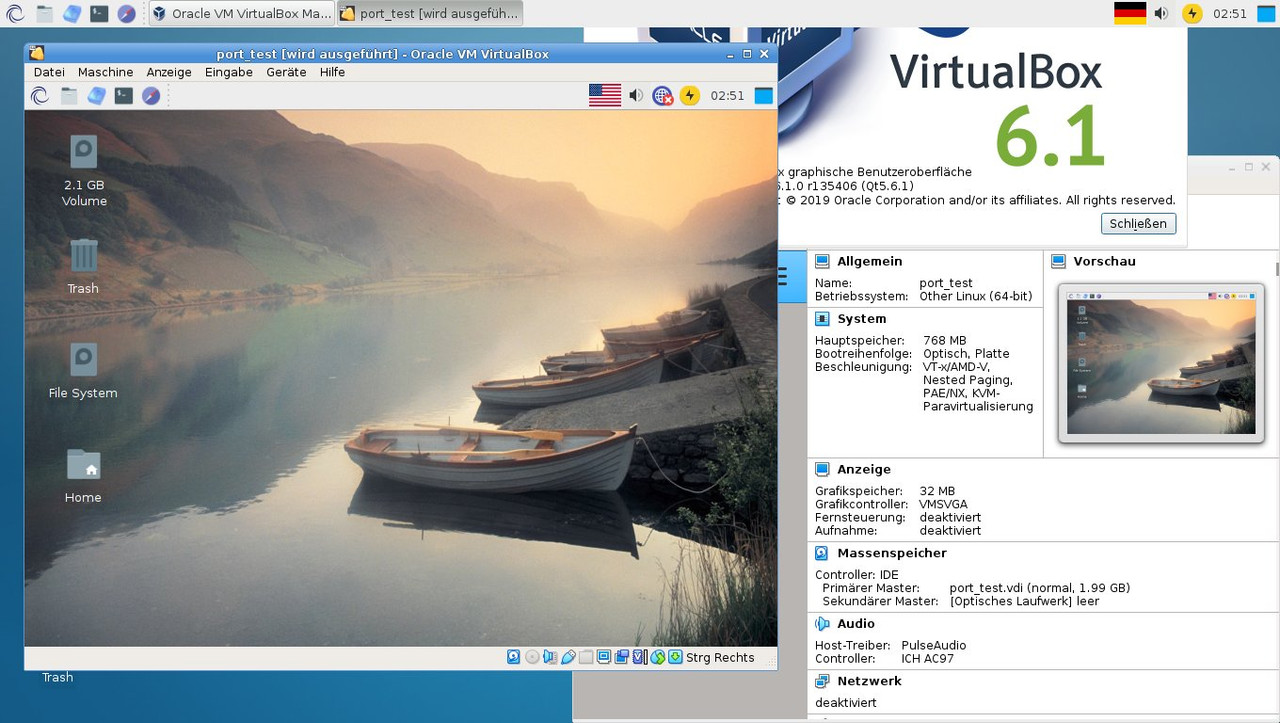Launch host terminal from top panel

tap(98, 13)
